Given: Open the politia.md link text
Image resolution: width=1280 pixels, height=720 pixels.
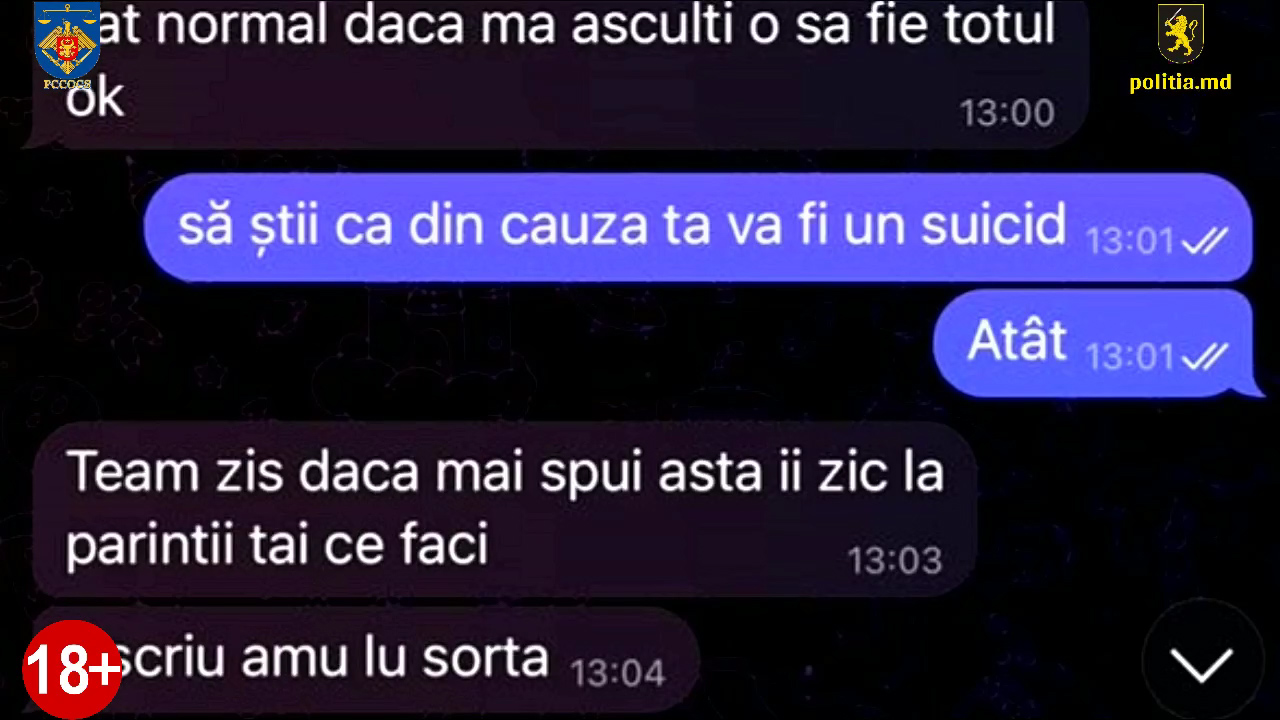Looking at the screenshot, I should coord(1181,82).
